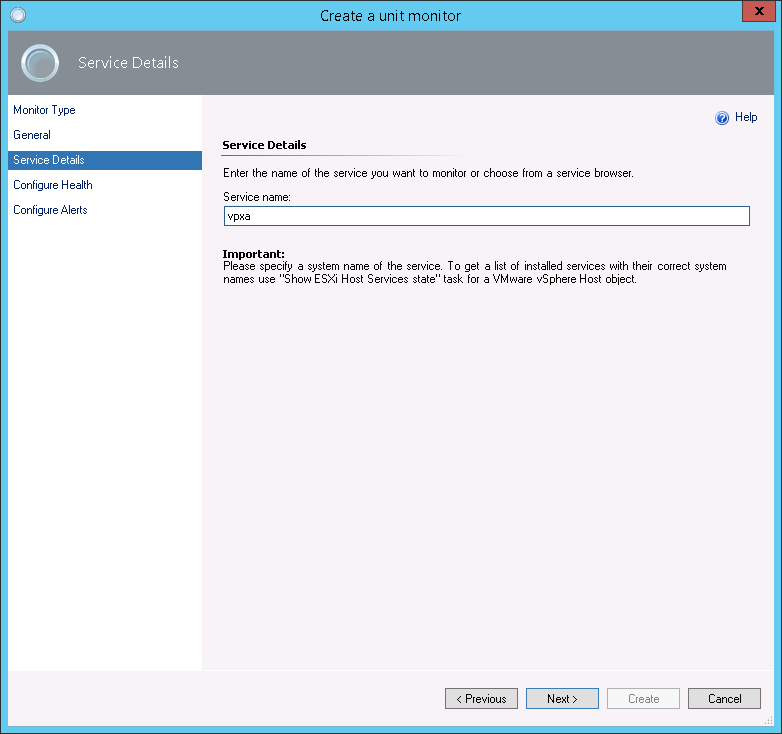Click the greyed-out Create button

coord(643,699)
